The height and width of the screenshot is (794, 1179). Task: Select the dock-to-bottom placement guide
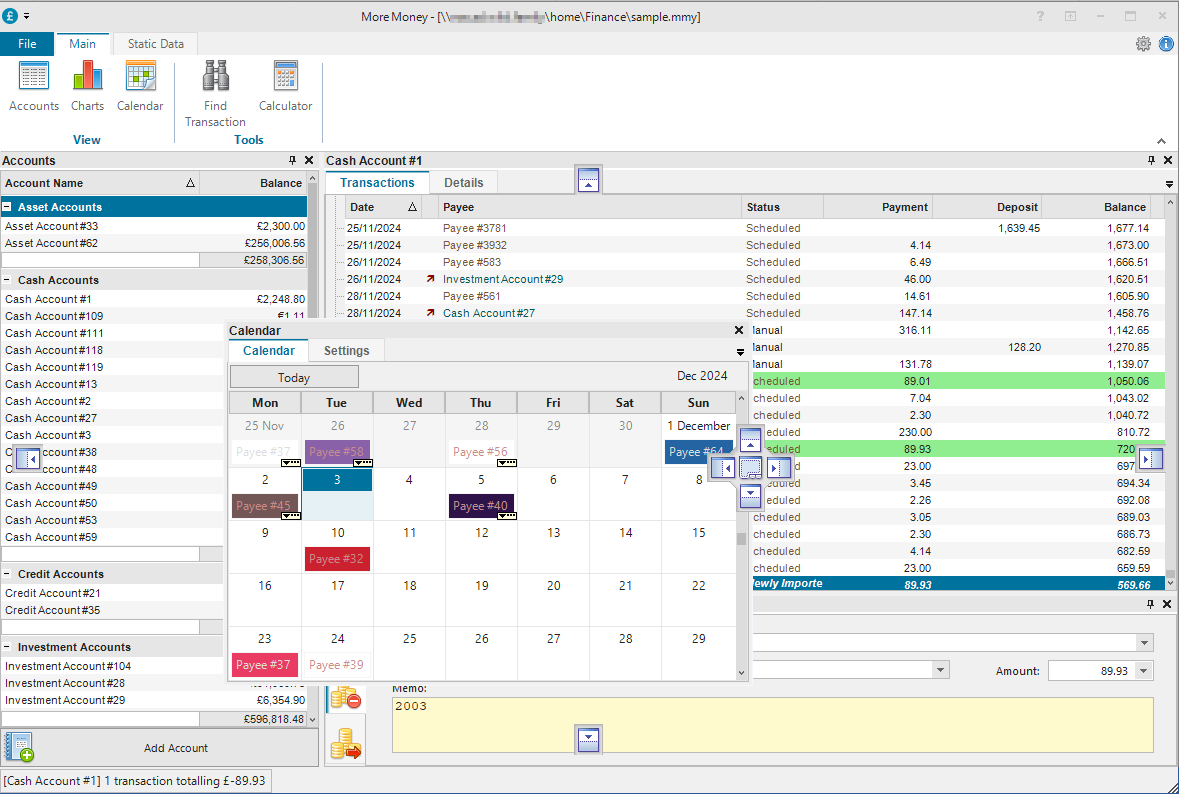(x=750, y=496)
